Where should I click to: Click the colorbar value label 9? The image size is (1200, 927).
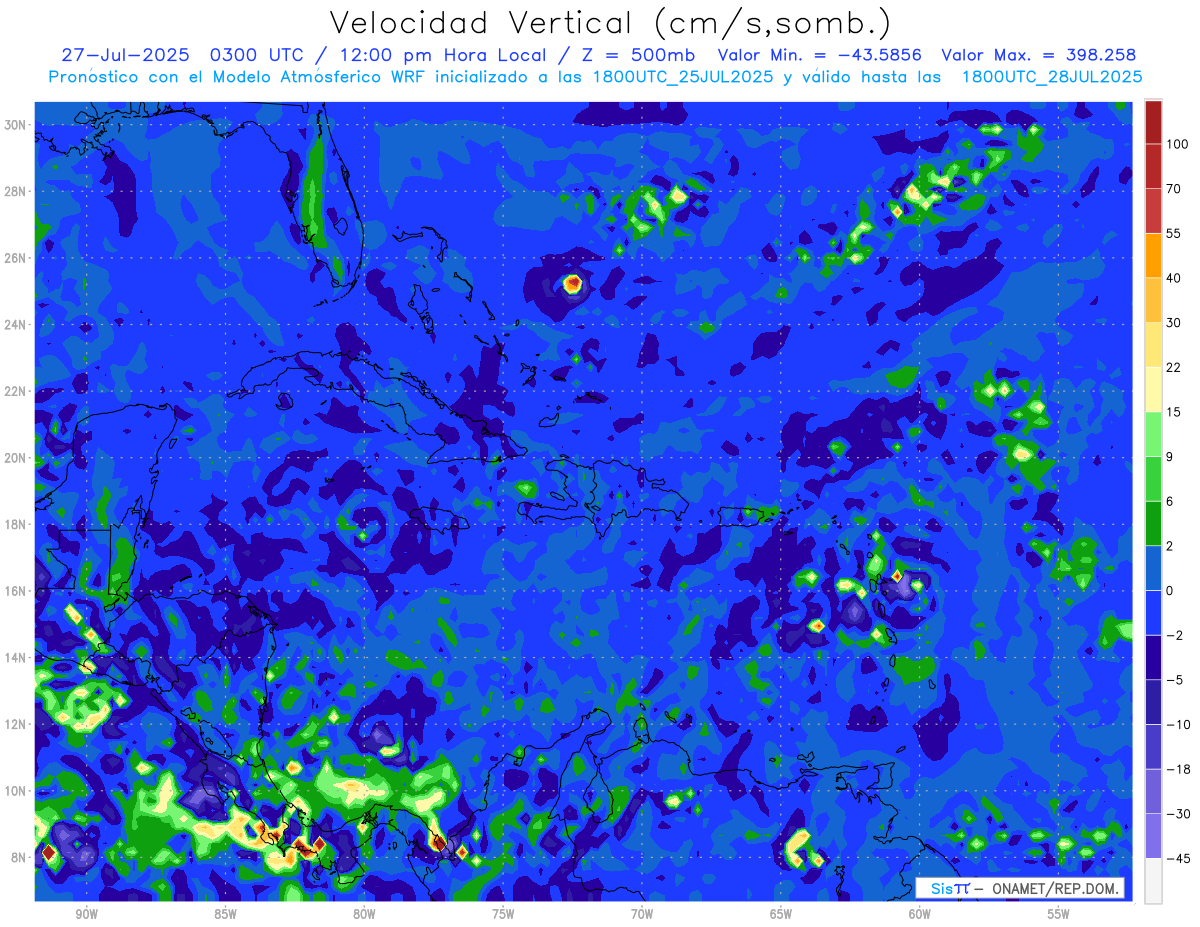[1170, 457]
